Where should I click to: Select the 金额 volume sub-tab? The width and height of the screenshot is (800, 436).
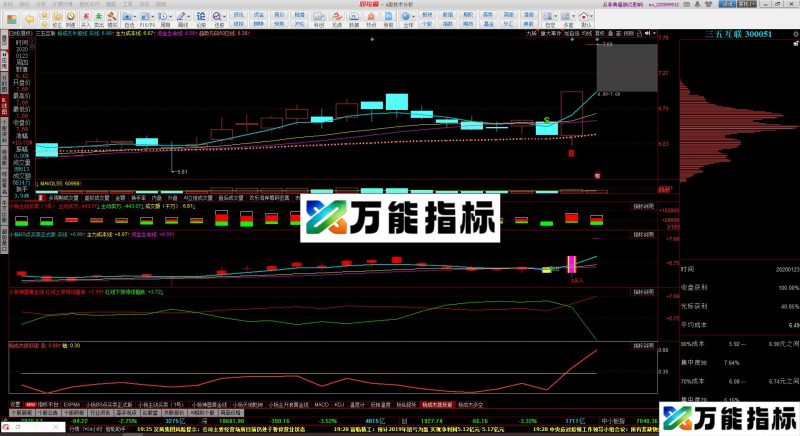pyautogui.click(x=120, y=197)
